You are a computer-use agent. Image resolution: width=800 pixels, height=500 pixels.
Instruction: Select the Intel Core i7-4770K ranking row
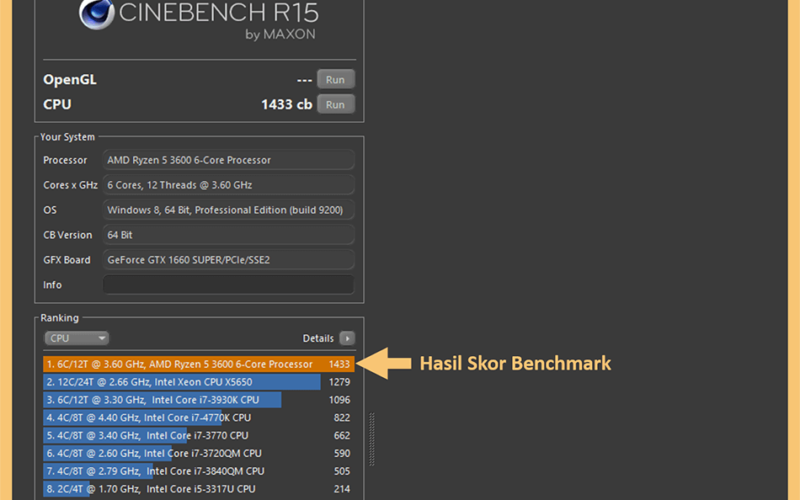tap(198, 417)
